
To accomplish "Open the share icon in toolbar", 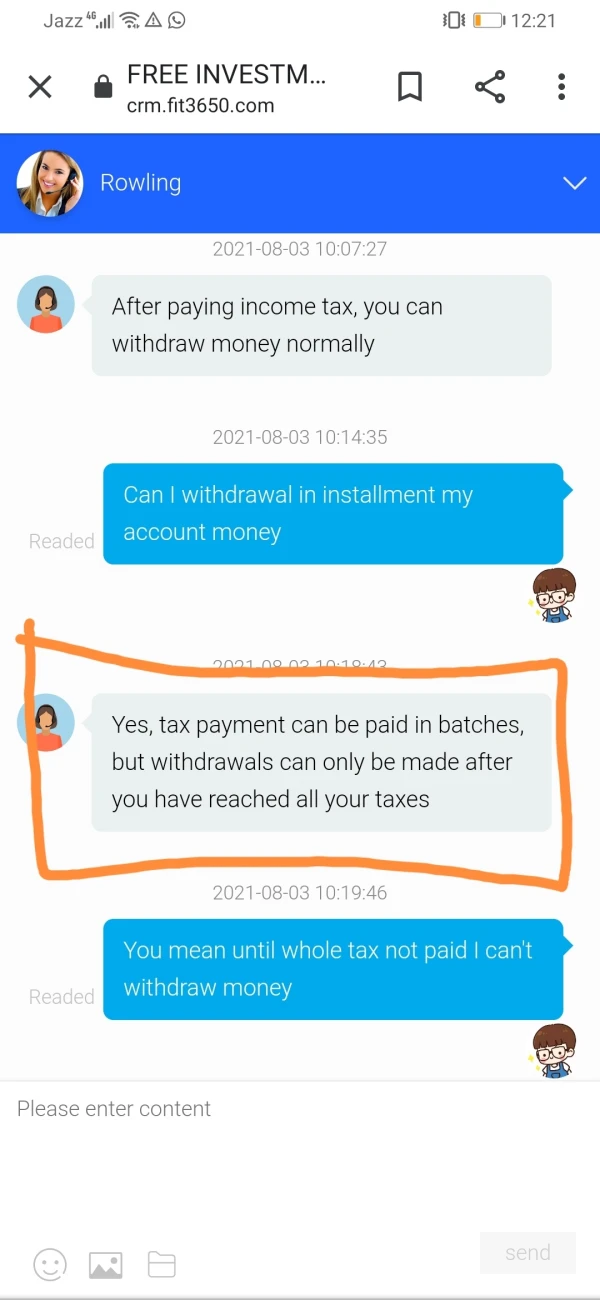I will coord(490,87).
